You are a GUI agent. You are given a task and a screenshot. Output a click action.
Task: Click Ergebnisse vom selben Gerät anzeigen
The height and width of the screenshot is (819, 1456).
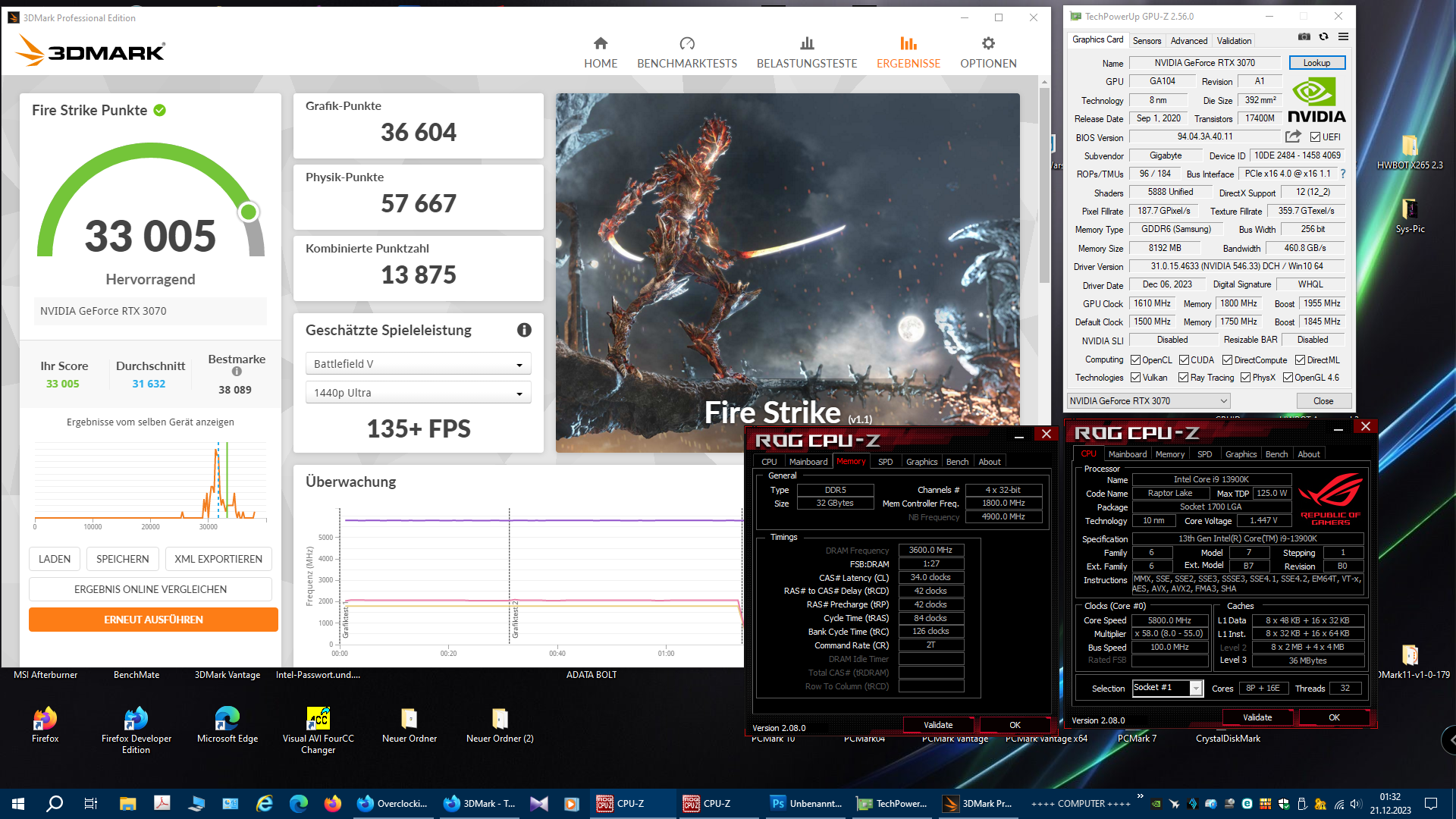point(150,422)
